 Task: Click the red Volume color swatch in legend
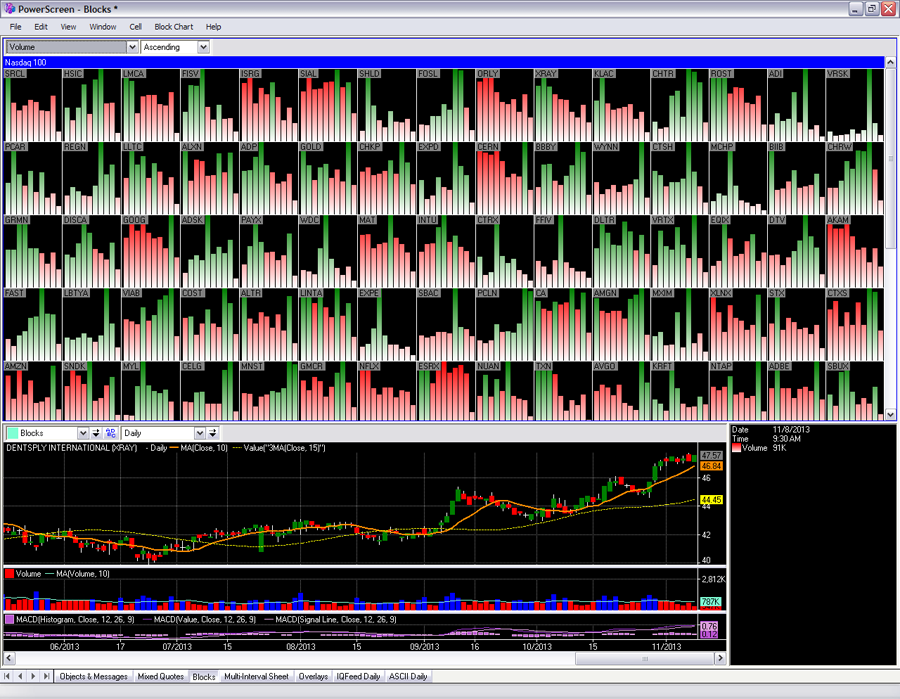click(737, 449)
